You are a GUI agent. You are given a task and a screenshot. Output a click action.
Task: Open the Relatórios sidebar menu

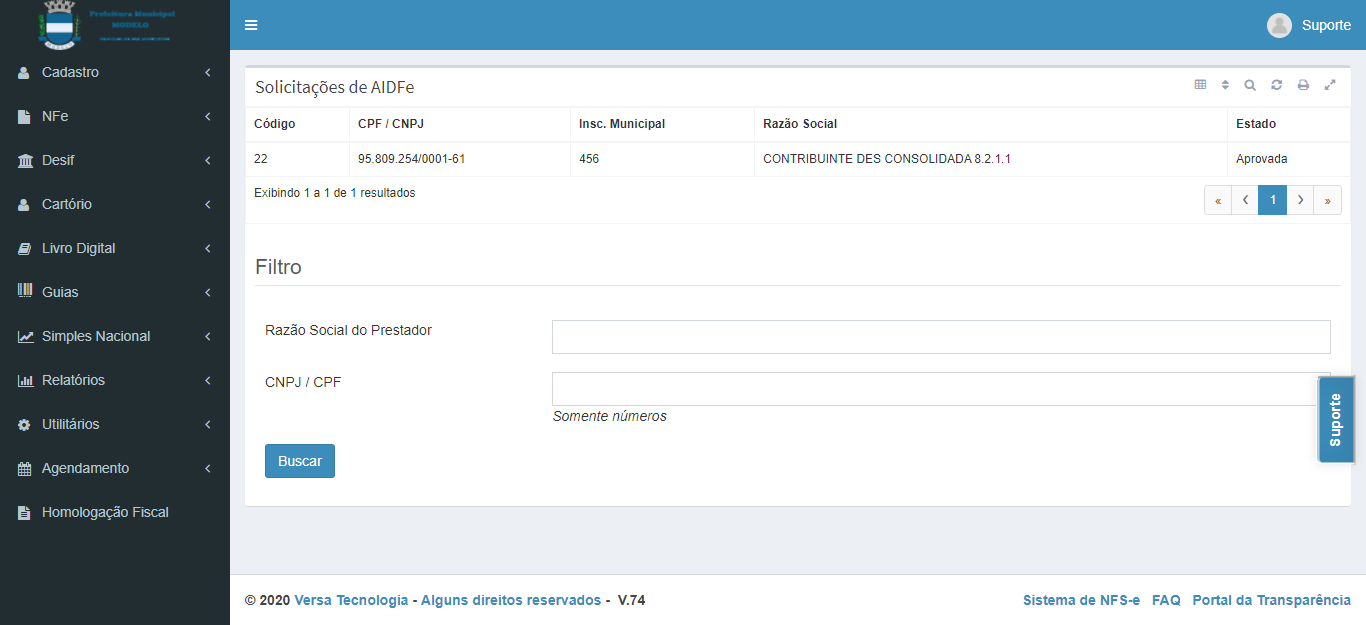point(115,380)
